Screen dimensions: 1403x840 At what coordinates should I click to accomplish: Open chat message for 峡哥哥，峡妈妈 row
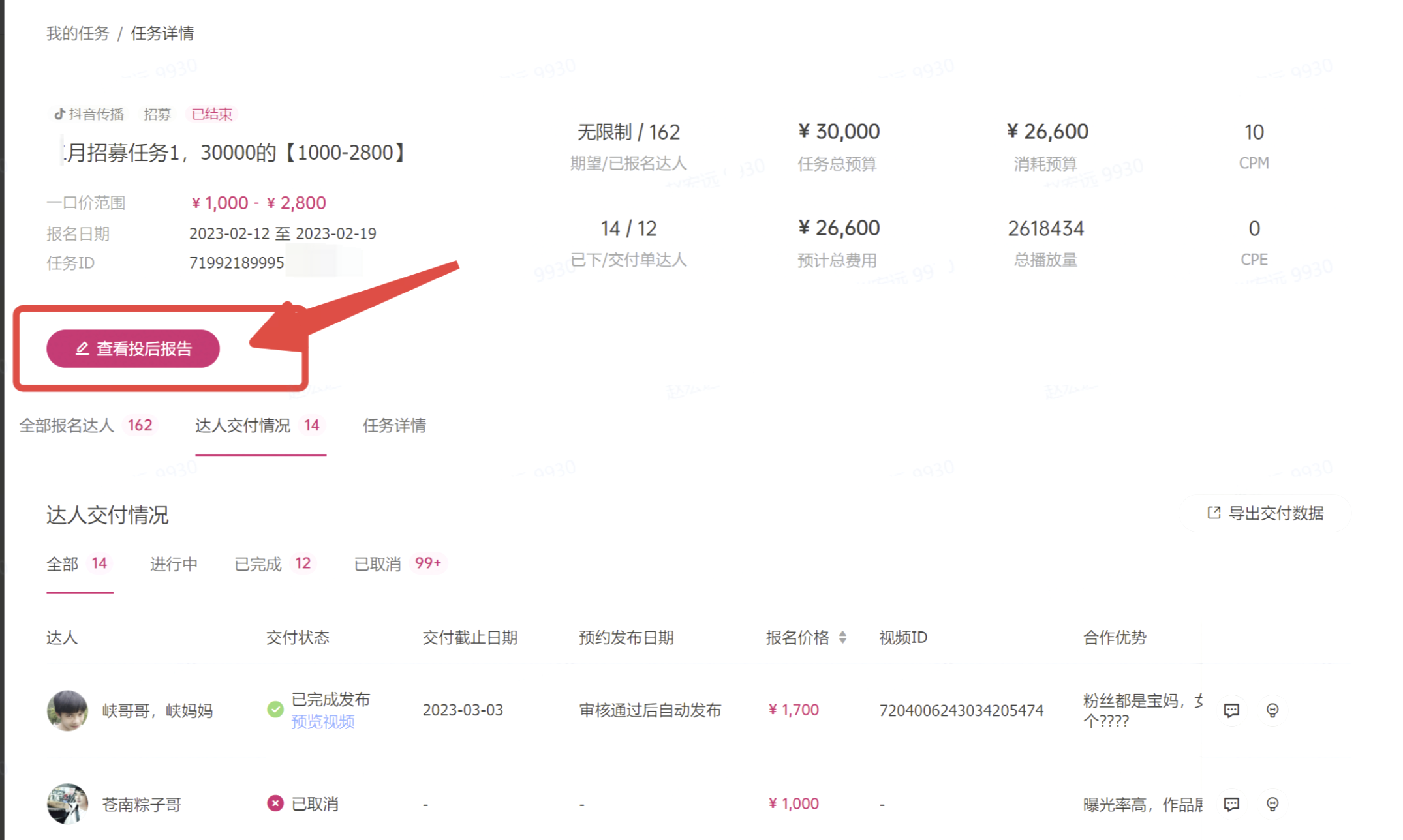(1231, 710)
